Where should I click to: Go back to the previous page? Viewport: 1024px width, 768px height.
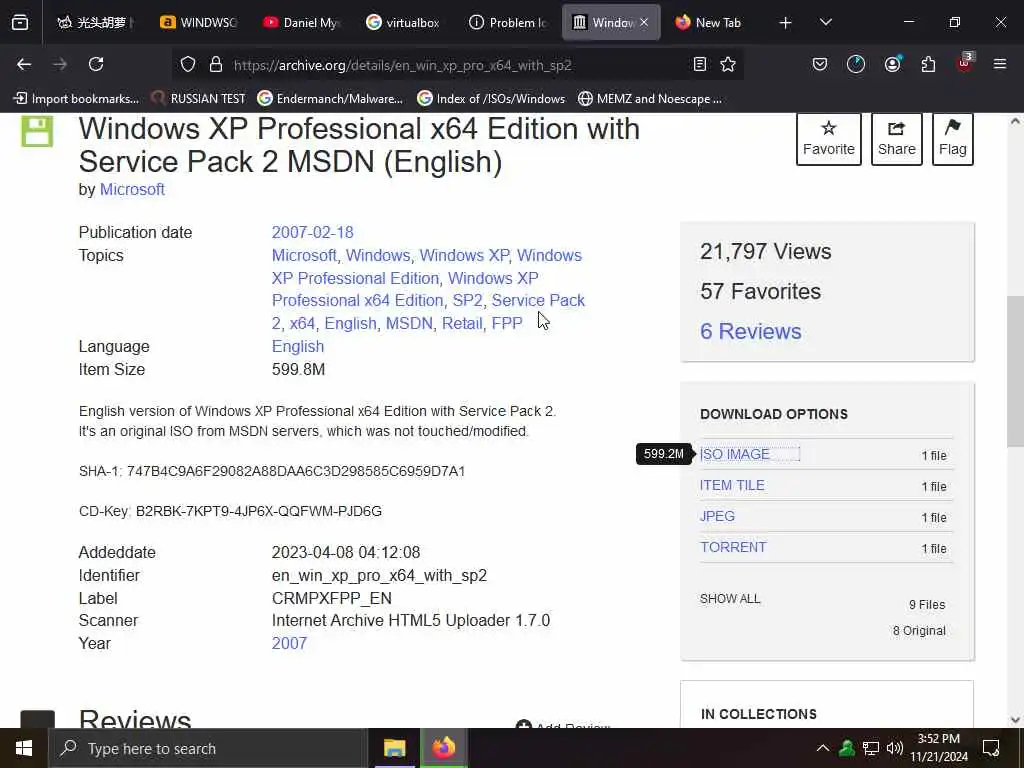[x=24, y=64]
